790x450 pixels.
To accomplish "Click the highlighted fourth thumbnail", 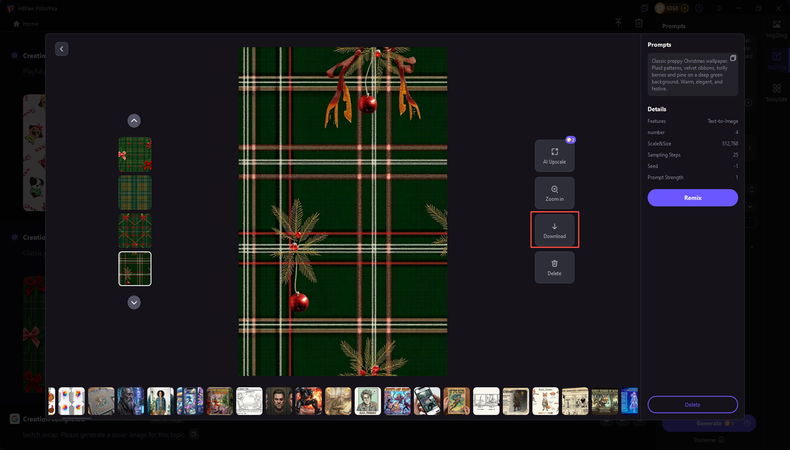I will (x=135, y=268).
